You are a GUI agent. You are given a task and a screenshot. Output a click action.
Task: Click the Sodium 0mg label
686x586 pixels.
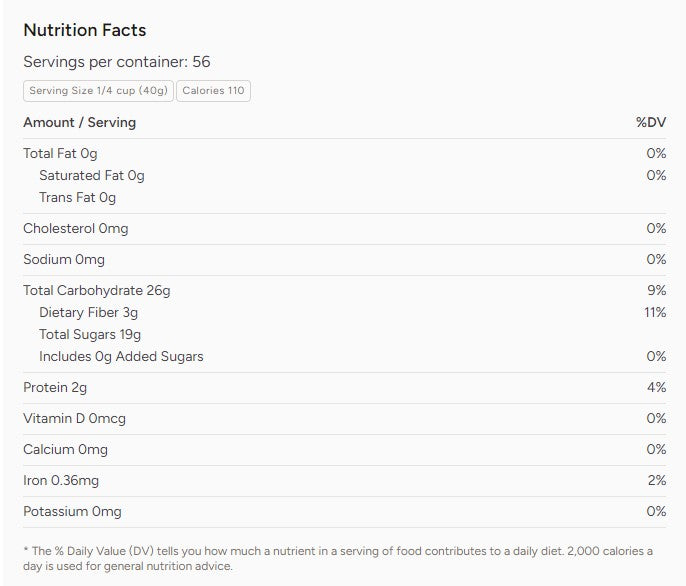pyautogui.click(x=64, y=259)
